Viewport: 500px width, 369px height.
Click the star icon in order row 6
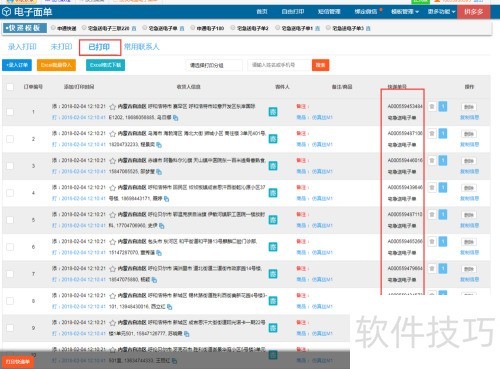tap(113, 242)
